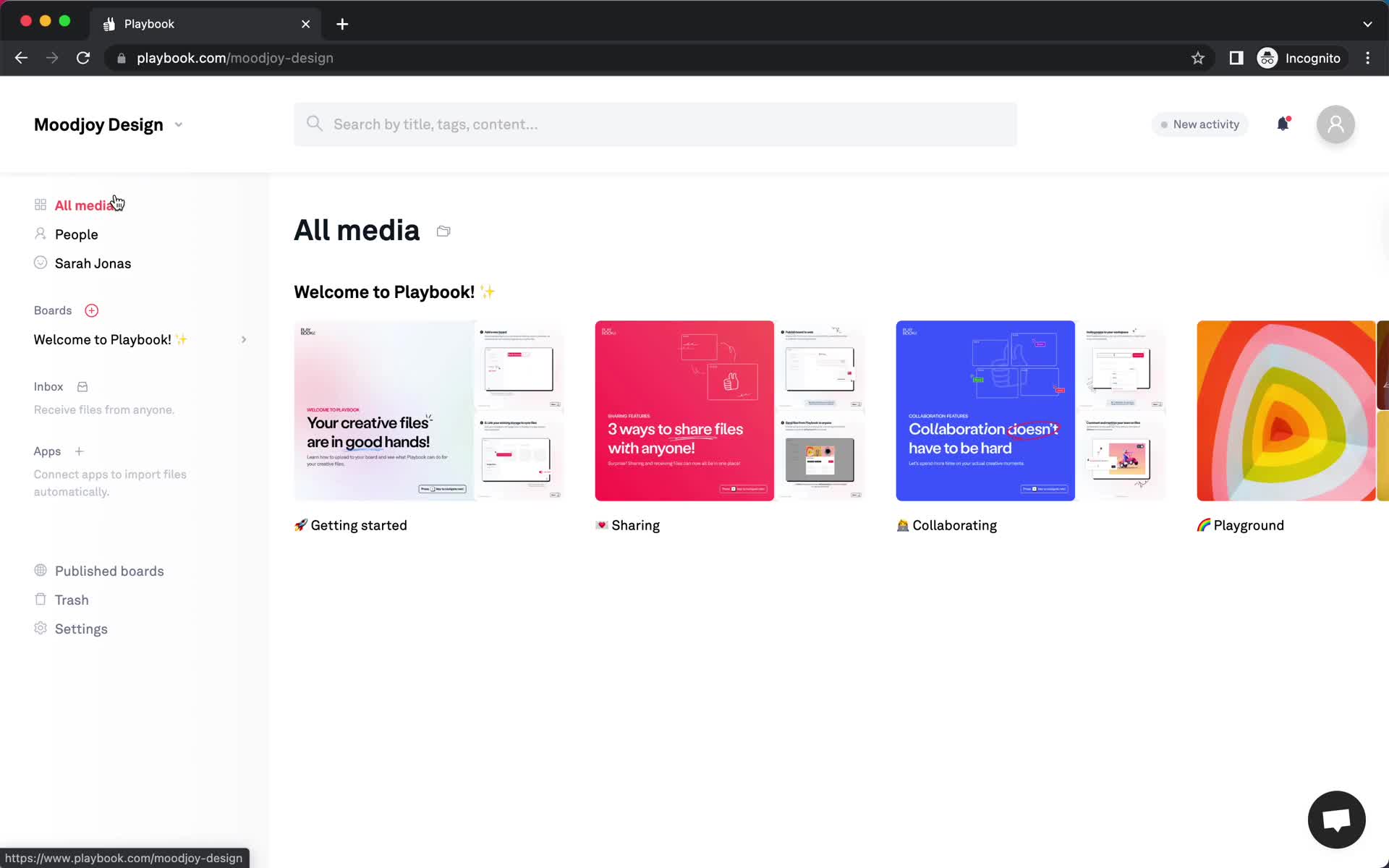
Task: Expand the Welcome to Playbook board
Action: pos(243,339)
